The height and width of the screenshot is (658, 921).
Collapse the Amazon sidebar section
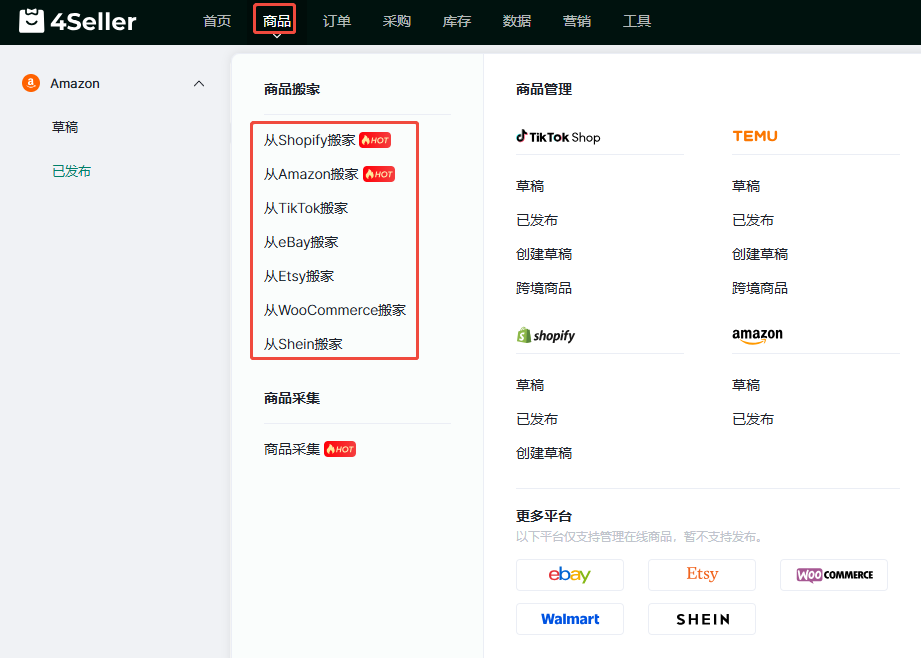(198, 84)
